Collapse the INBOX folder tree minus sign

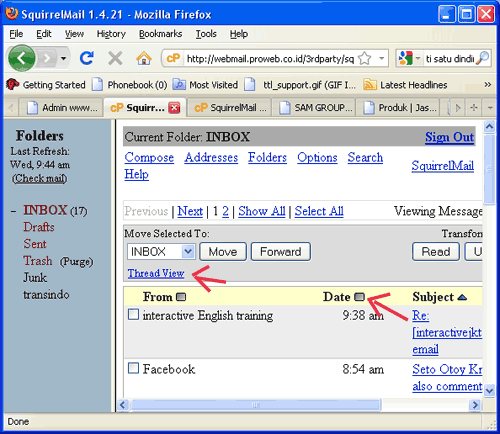(x=13, y=211)
